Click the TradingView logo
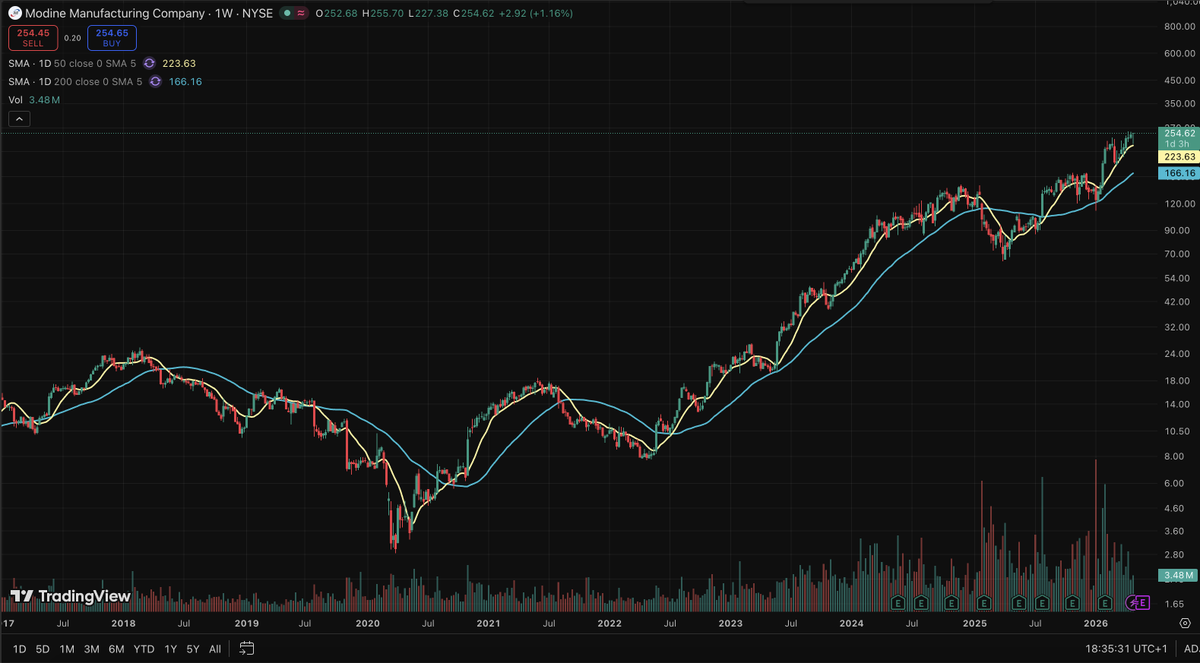The image size is (1200, 663). click(70, 596)
